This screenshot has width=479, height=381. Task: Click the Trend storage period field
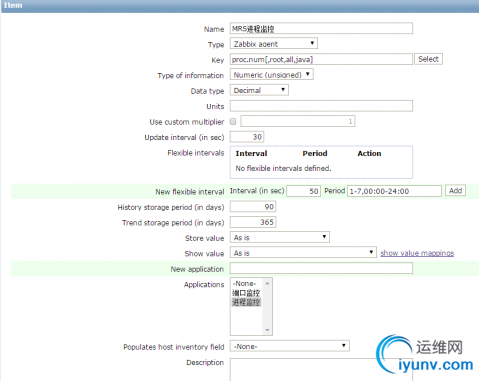[253, 222]
